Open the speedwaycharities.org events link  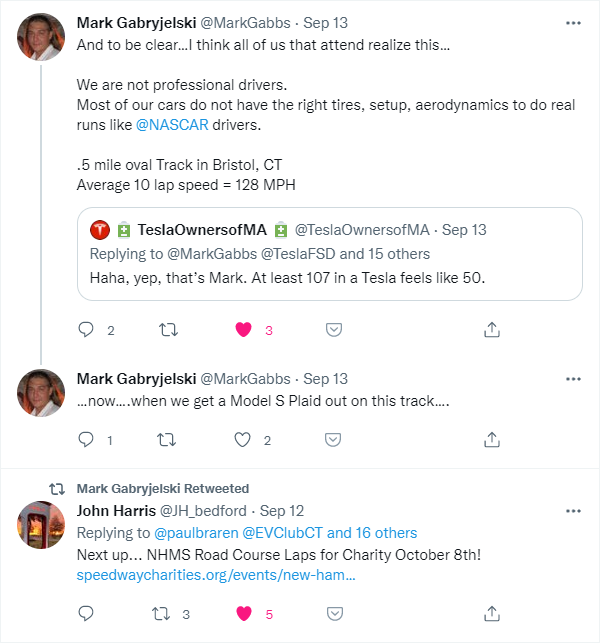click(216, 575)
